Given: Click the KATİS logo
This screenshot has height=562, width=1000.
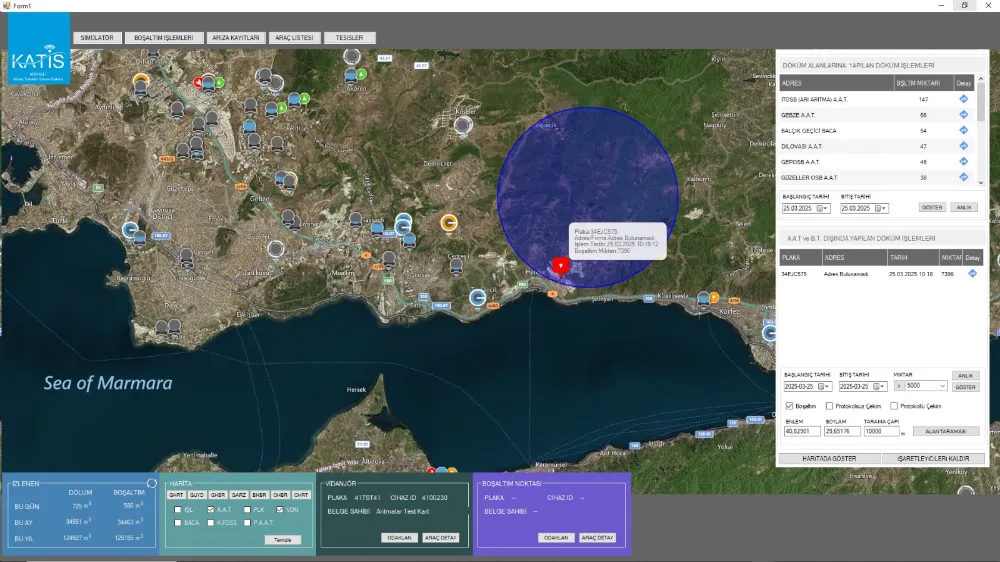Looking at the screenshot, I should tap(39, 48).
